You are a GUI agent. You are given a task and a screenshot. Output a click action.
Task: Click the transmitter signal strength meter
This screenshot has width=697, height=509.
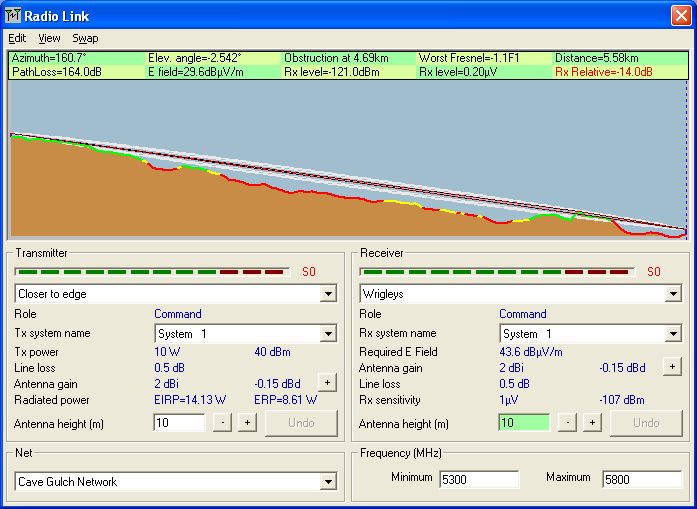tap(150, 271)
